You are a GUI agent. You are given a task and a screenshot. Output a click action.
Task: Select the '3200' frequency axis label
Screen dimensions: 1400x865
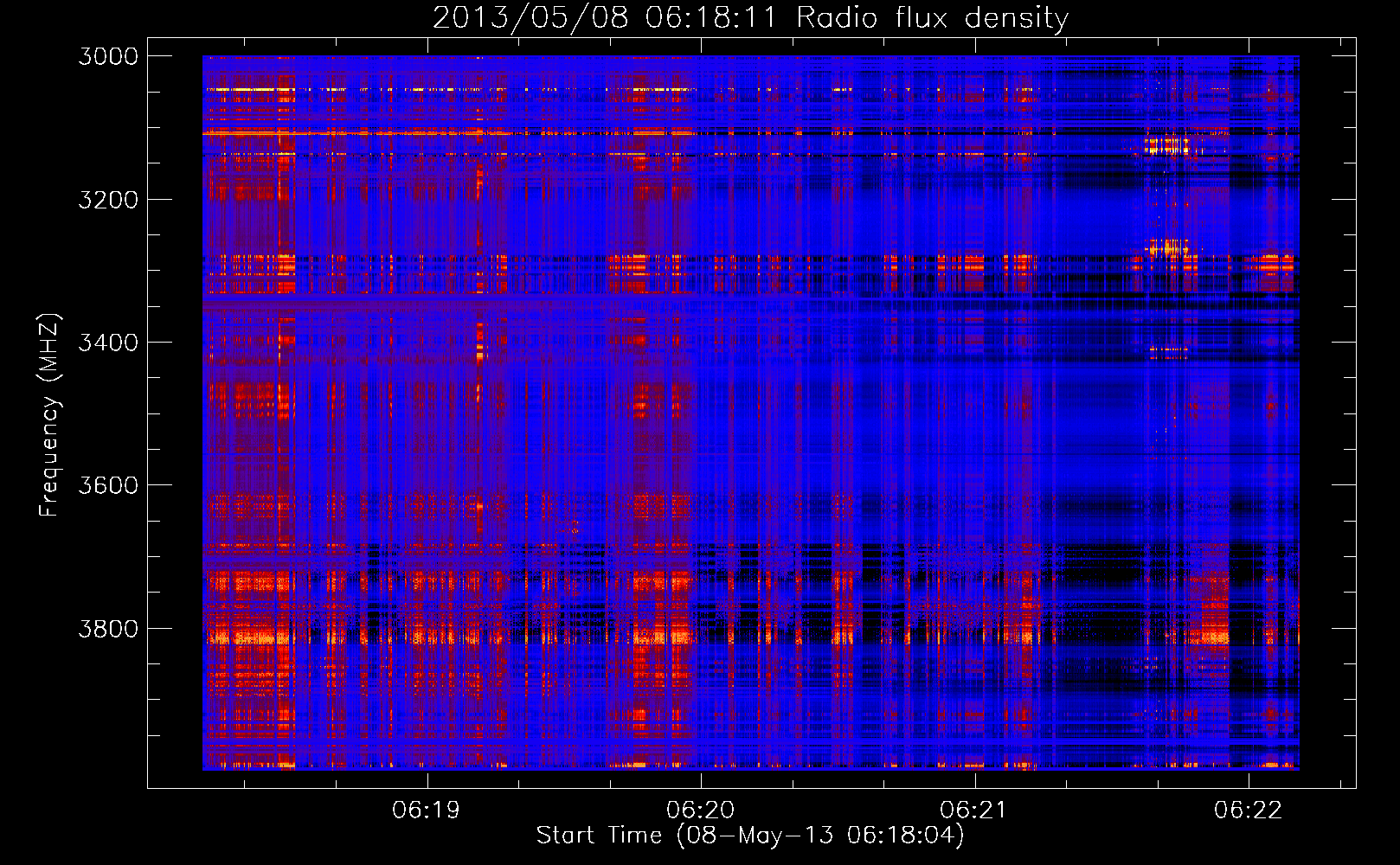click(x=108, y=199)
